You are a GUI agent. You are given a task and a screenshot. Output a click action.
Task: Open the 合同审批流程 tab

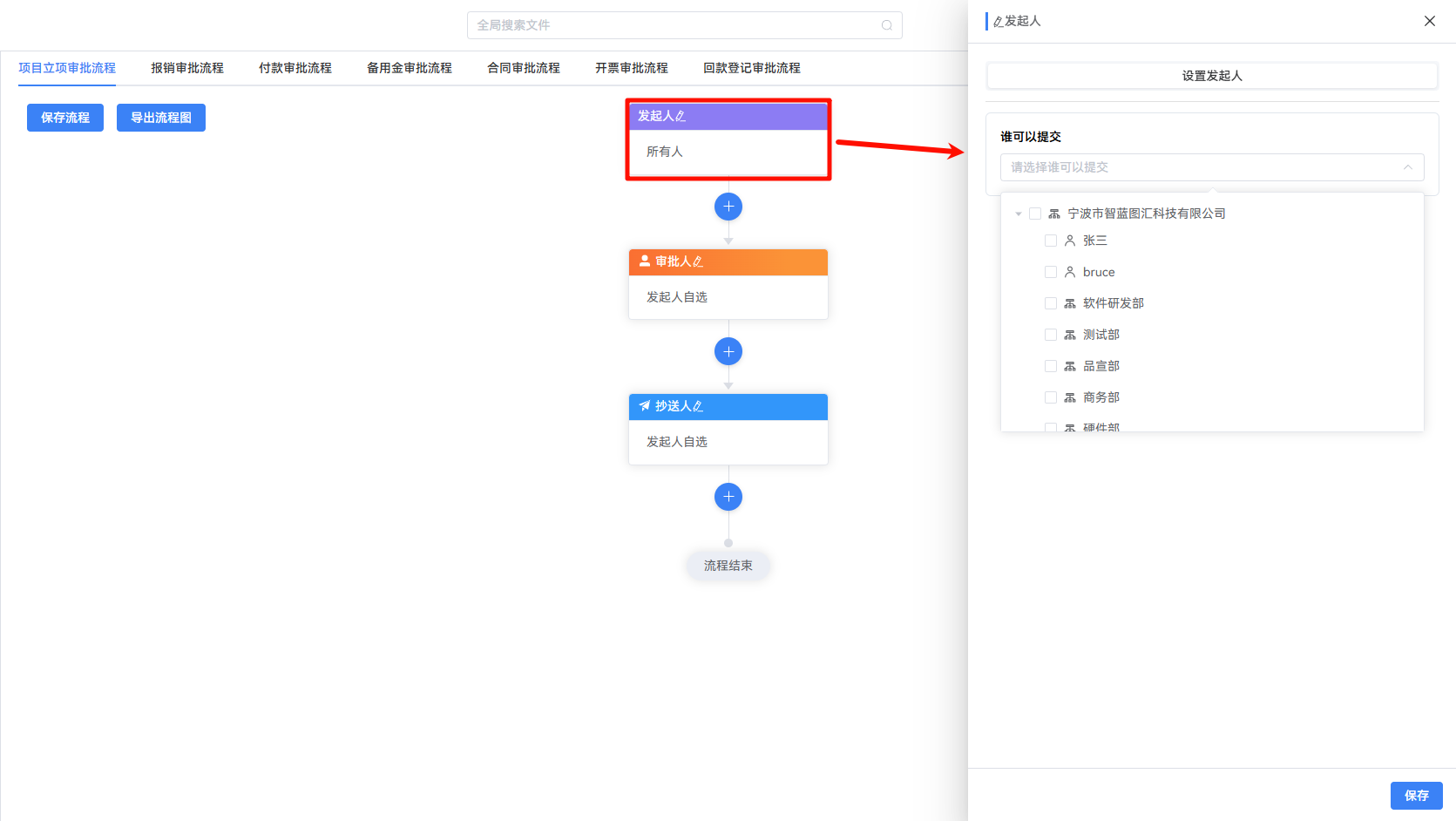524,68
